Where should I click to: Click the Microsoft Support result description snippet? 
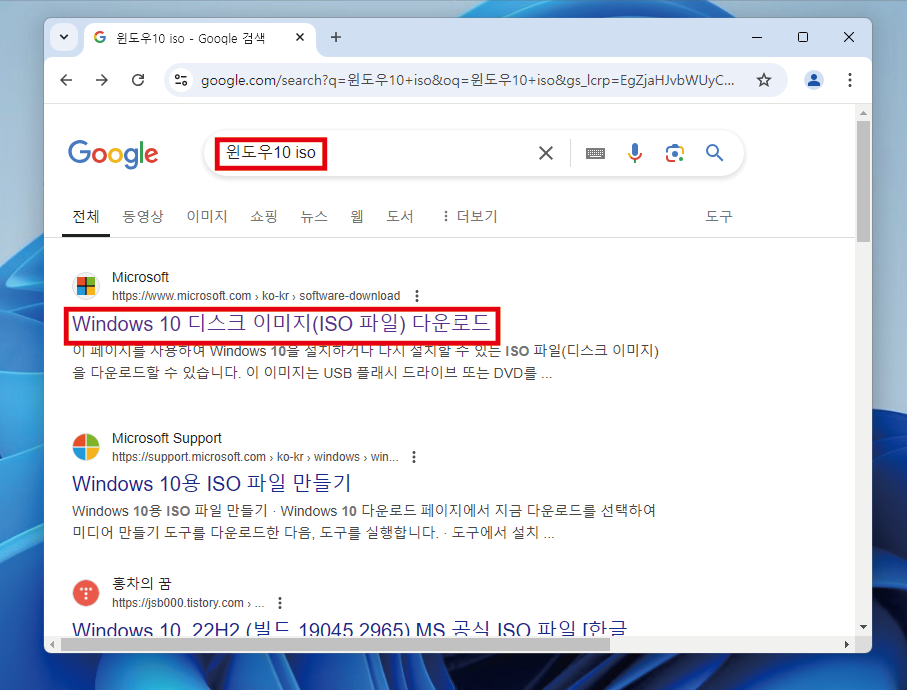(x=364, y=522)
